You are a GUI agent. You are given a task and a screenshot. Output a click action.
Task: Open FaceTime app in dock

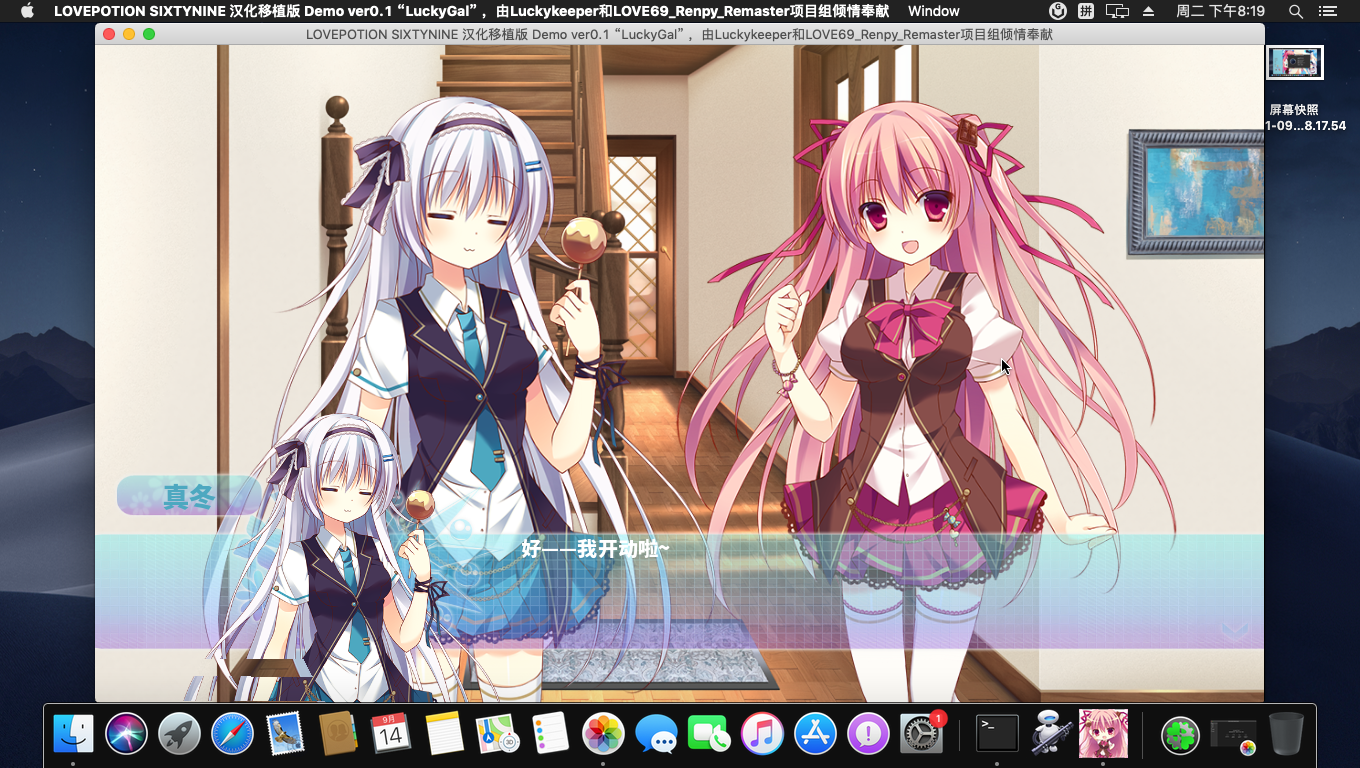coord(709,734)
